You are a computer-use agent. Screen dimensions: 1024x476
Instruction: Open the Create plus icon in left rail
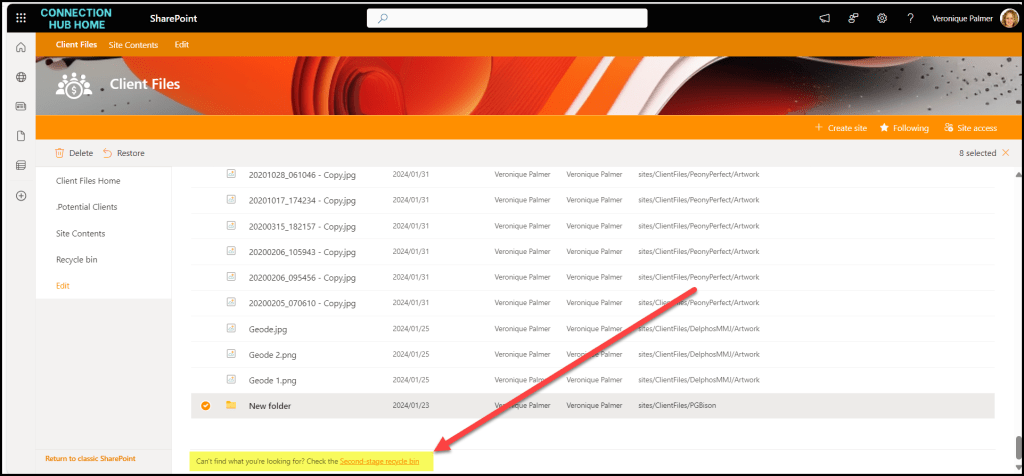point(21,195)
